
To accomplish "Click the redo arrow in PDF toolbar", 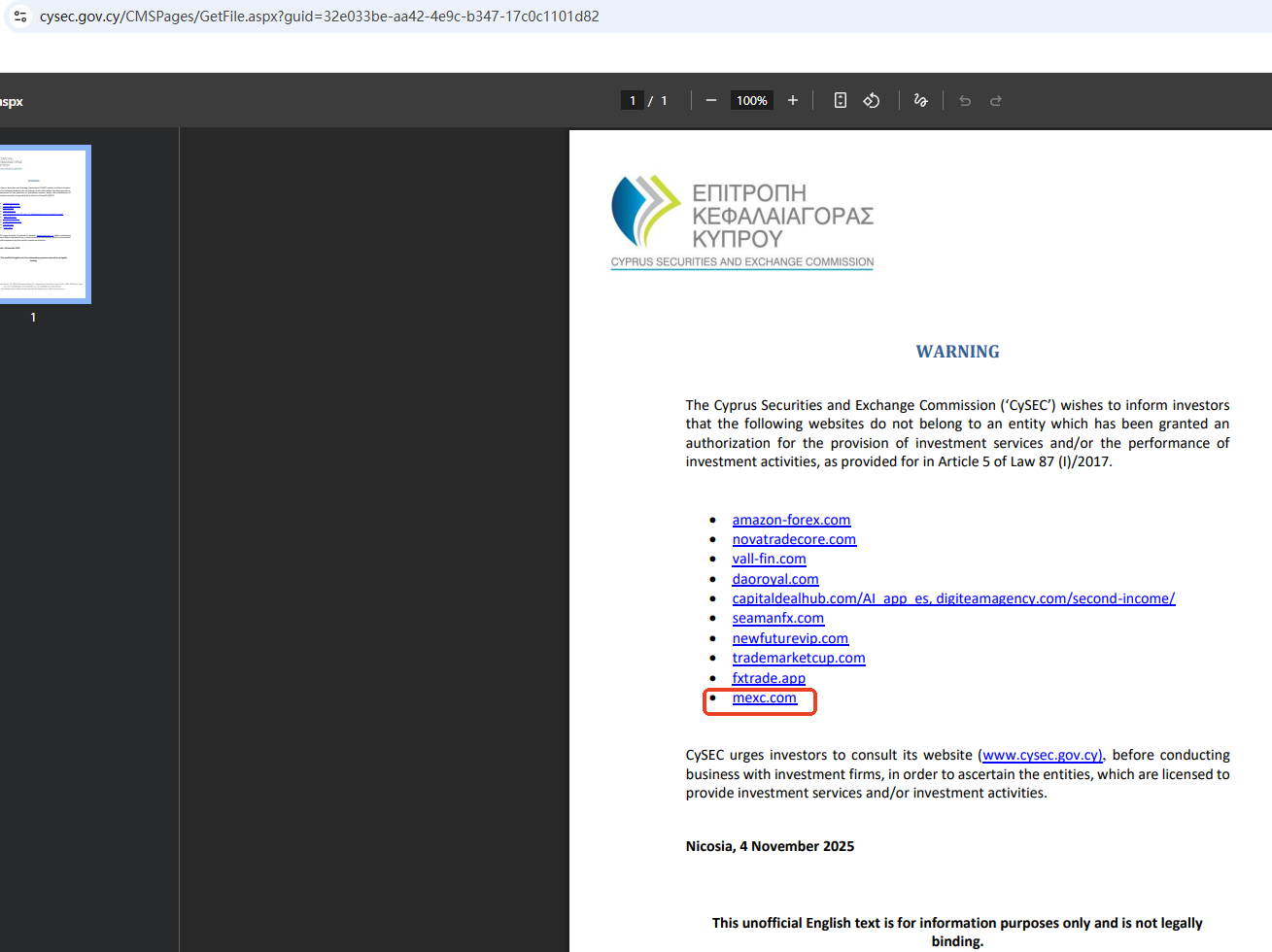I will click(996, 100).
